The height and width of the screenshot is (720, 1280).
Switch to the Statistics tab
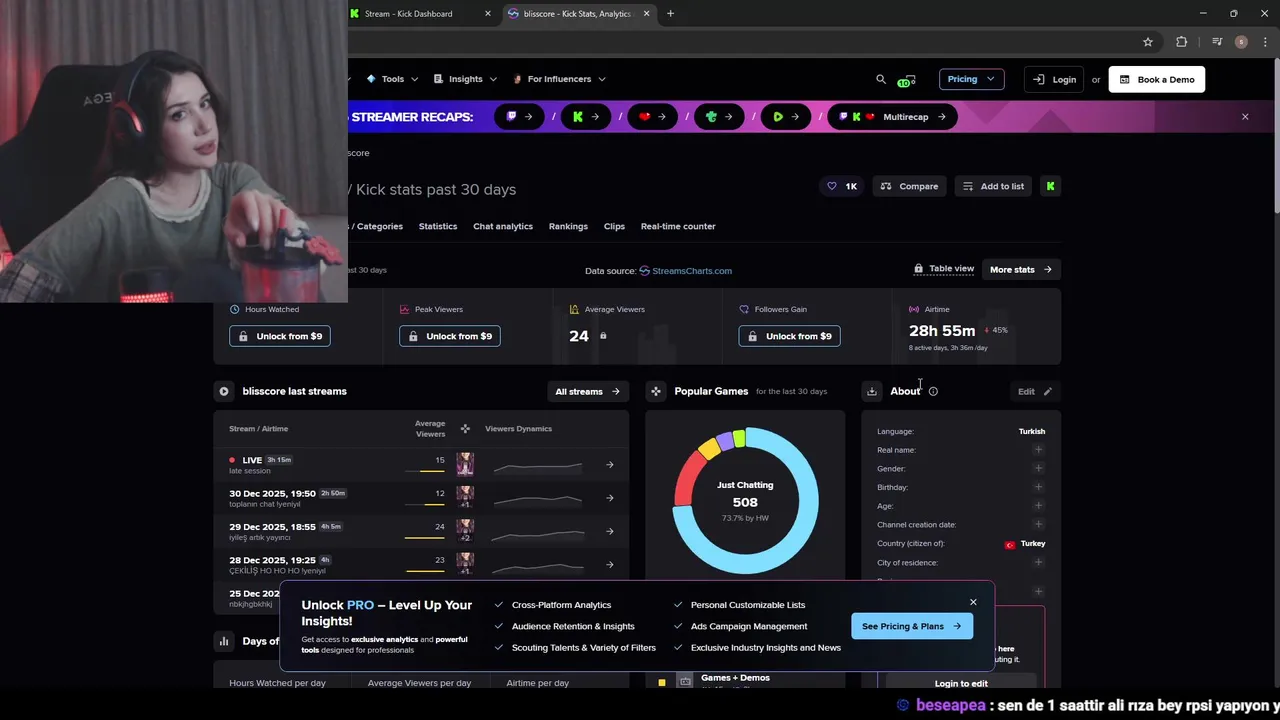tap(438, 226)
